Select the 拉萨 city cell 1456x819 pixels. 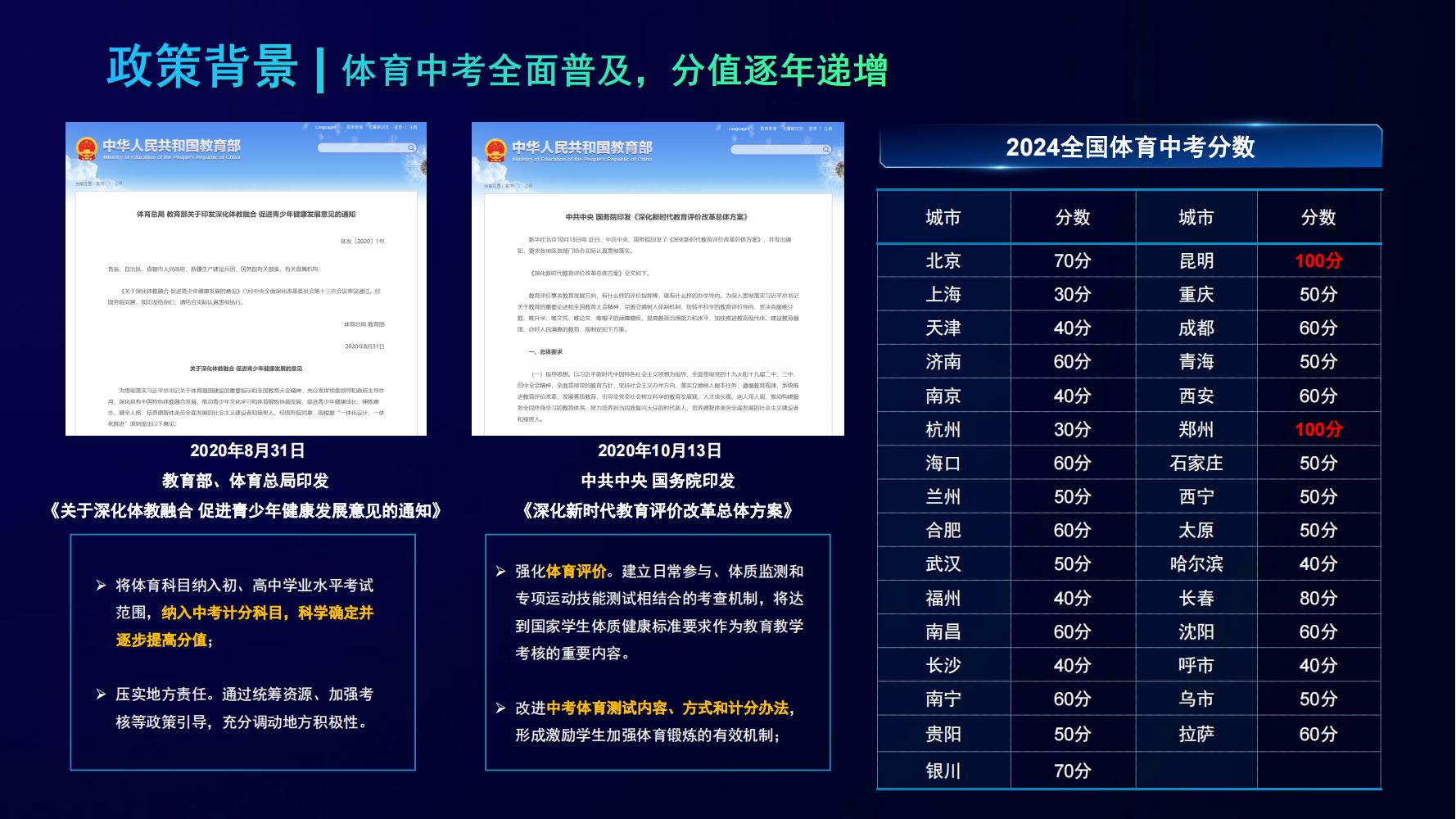[x=1196, y=734]
